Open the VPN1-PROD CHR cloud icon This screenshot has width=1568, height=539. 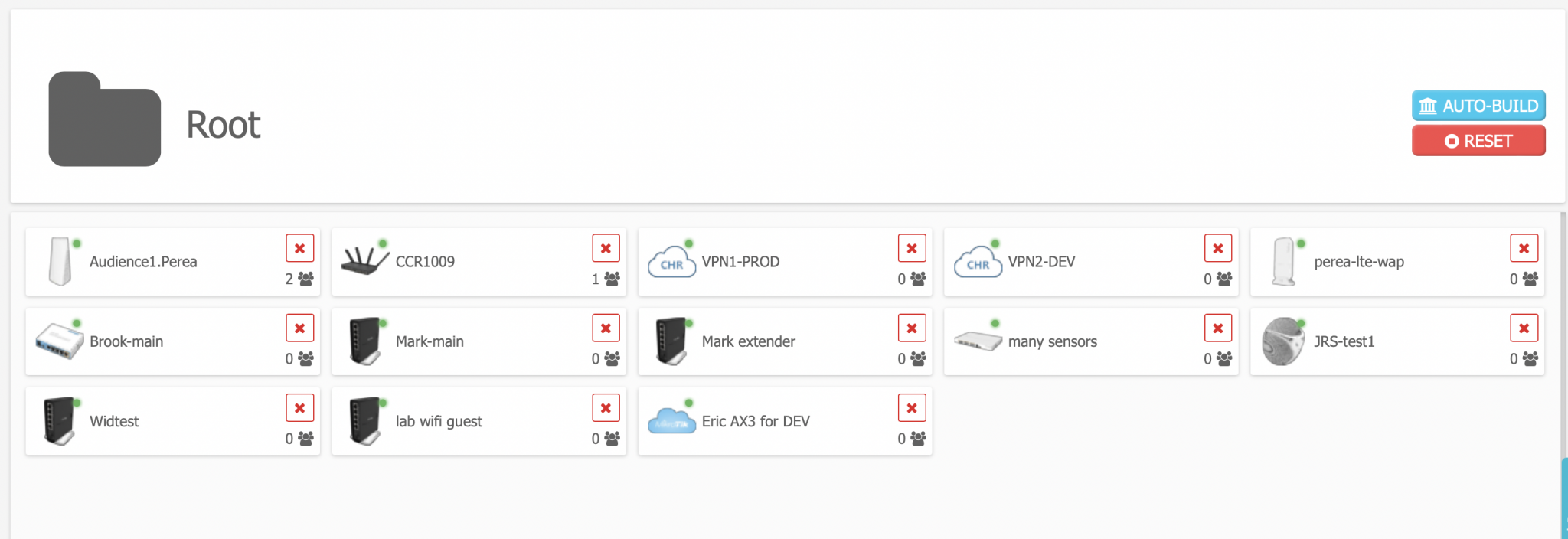tap(671, 263)
